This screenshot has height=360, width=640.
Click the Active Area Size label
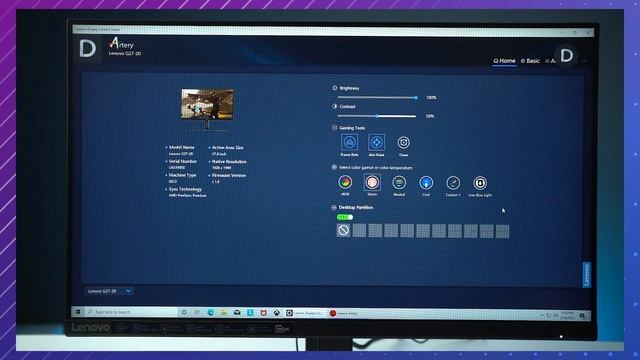228,148
